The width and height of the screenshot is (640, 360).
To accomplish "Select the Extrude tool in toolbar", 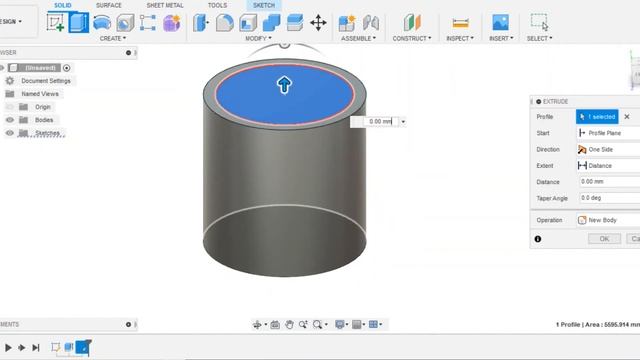I will [79, 22].
